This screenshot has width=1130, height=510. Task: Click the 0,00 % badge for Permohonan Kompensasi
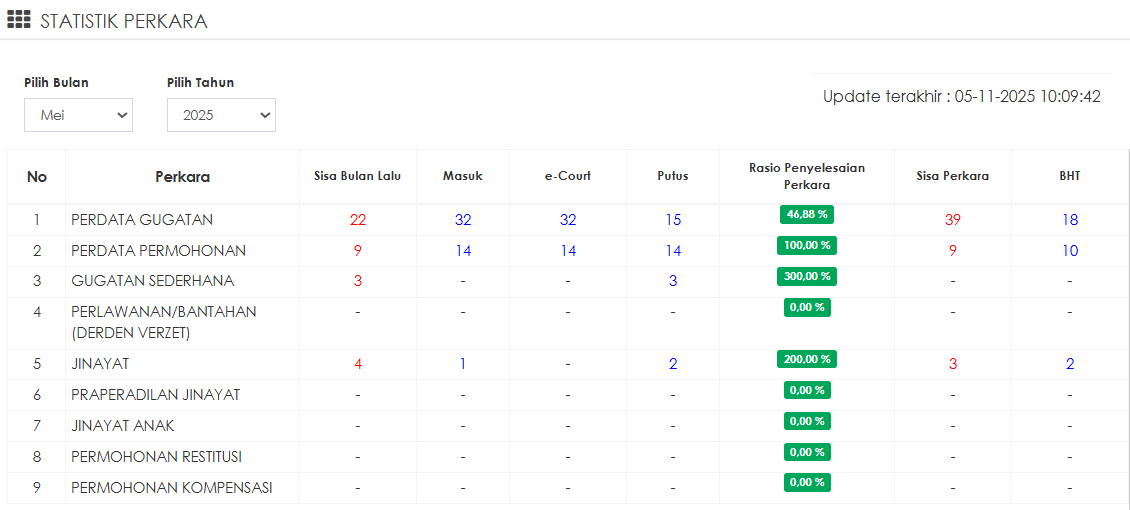[806, 482]
